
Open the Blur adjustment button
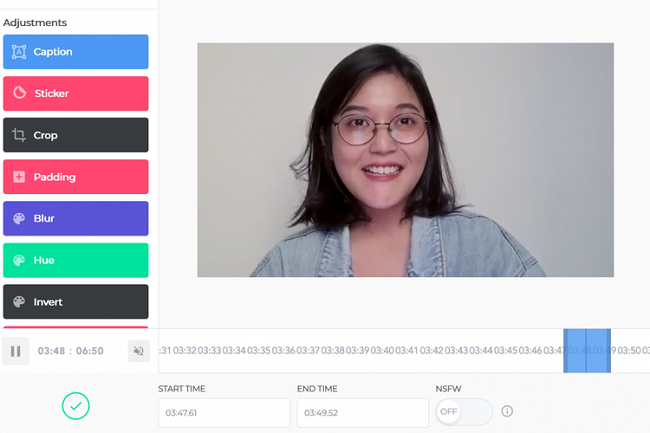pyautogui.click(x=76, y=219)
